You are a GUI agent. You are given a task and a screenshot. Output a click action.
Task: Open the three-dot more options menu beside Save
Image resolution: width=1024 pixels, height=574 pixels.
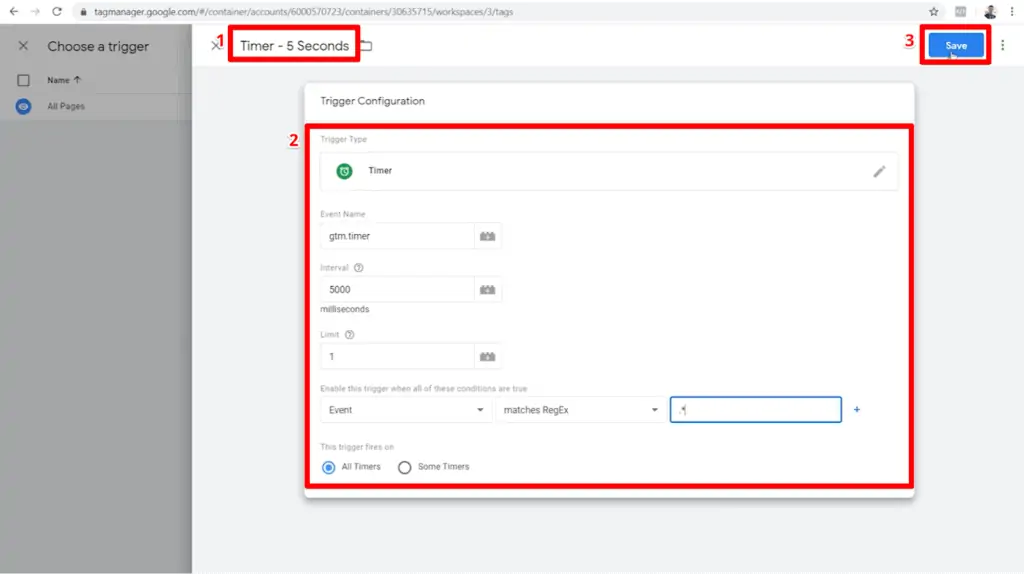1002,45
